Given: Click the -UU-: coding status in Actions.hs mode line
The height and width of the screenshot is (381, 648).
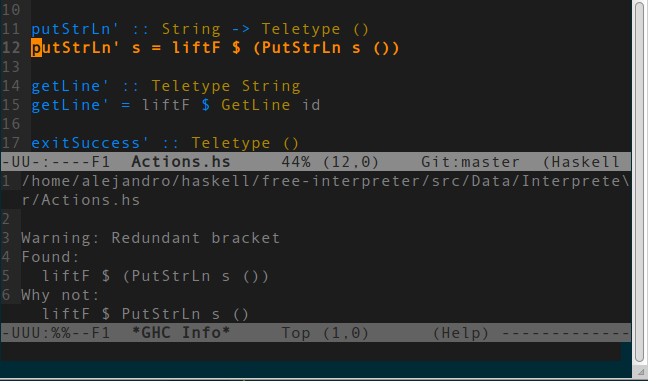Looking at the screenshot, I should 26,162.
